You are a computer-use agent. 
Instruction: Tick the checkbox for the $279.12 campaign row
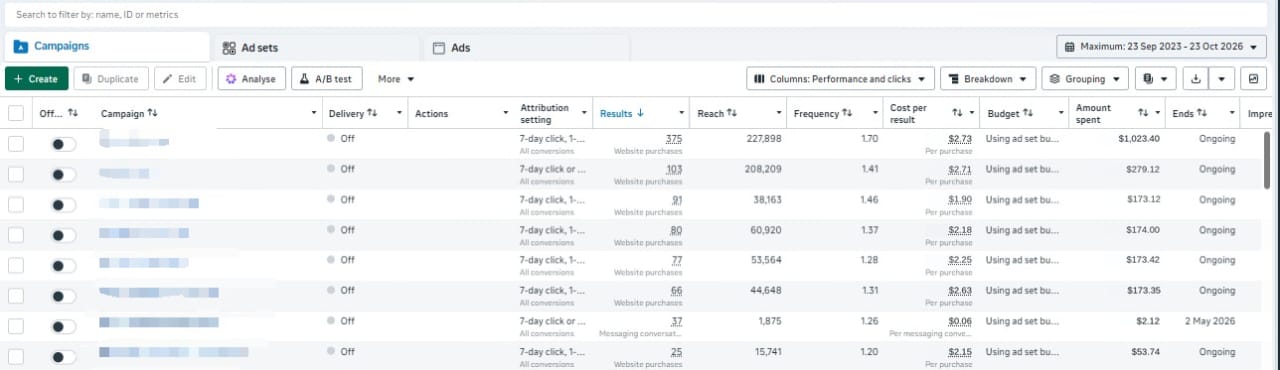pyautogui.click(x=15, y=174)
